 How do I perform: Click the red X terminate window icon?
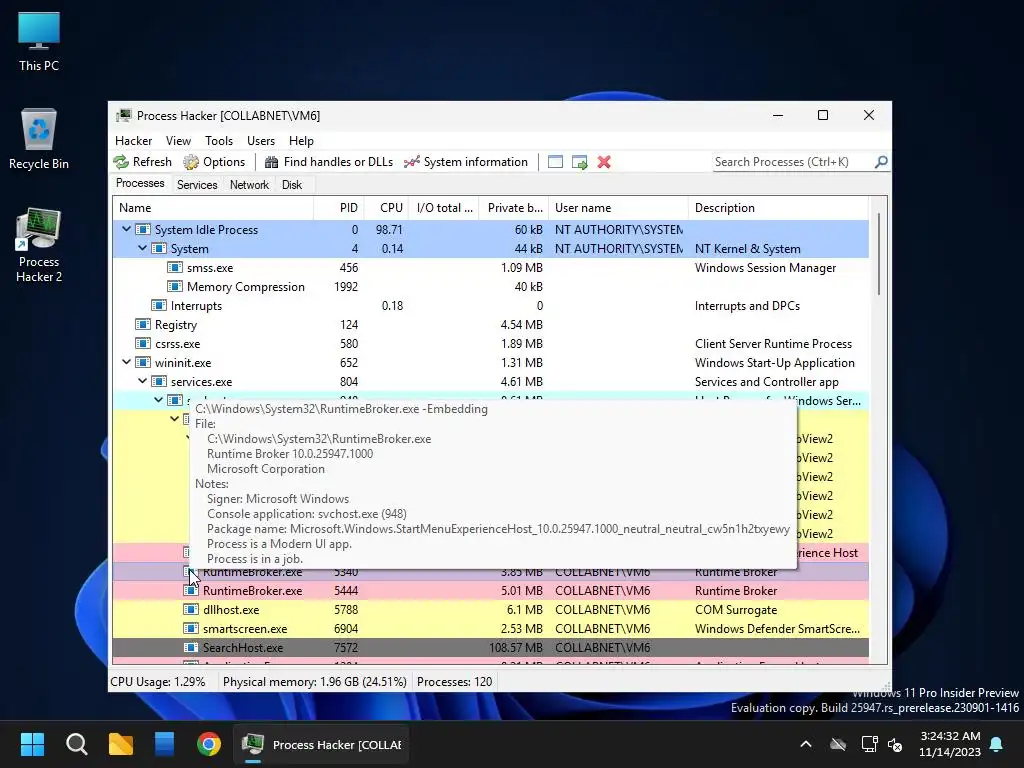pos(604,162)
